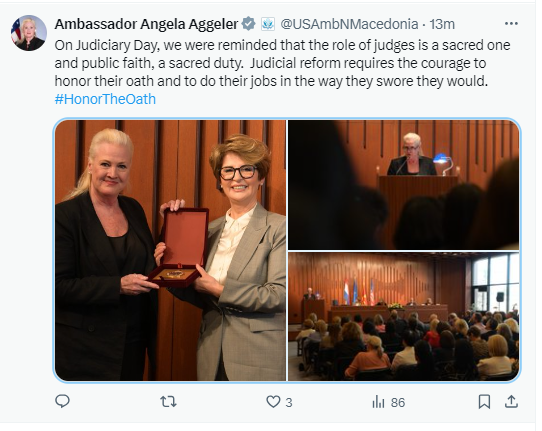542x431 pixels.
Task: Click the 86 views count
Action: tap(398, 403)
